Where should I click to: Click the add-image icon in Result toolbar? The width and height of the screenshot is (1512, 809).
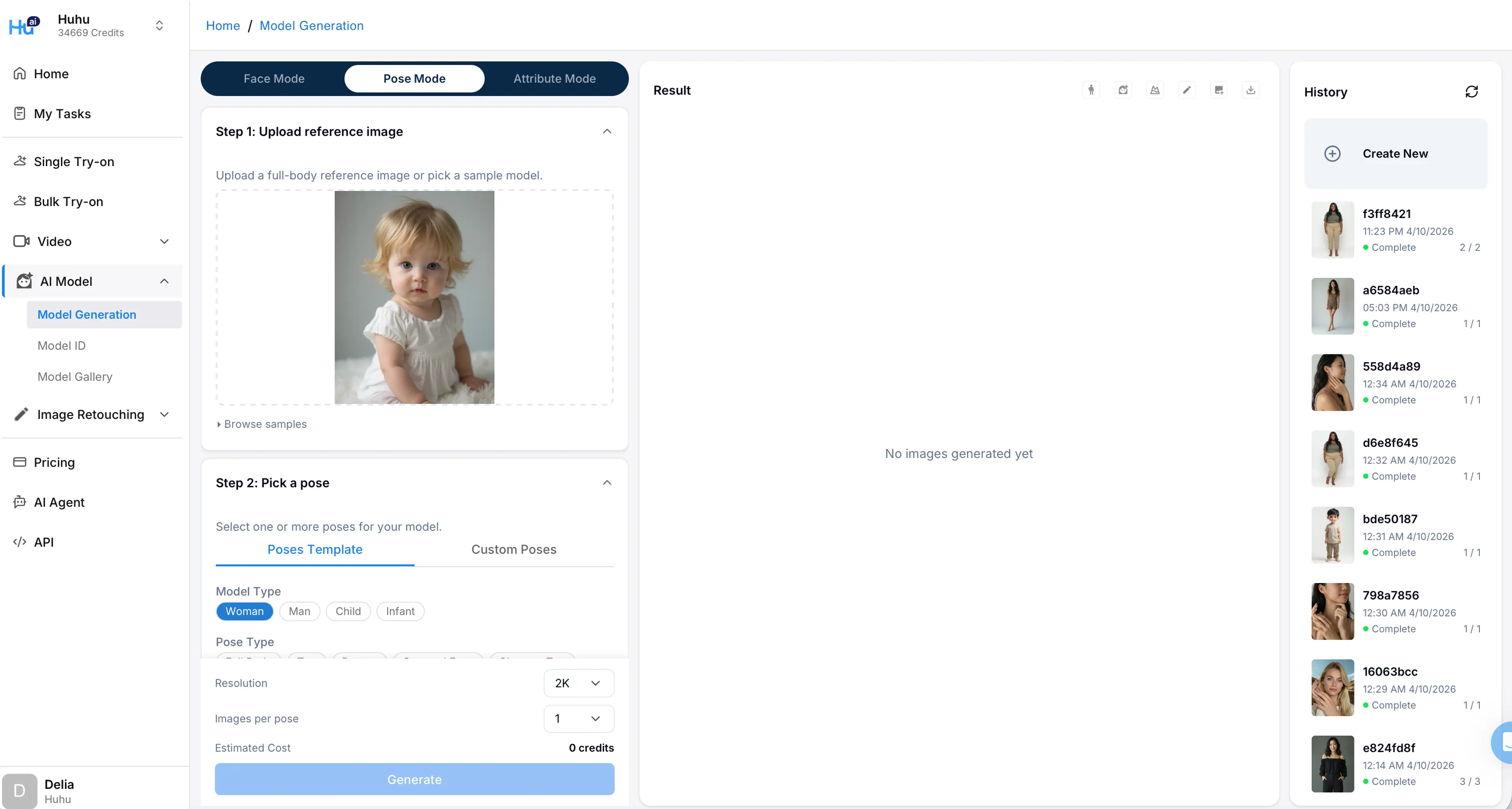coord(1219,90)
